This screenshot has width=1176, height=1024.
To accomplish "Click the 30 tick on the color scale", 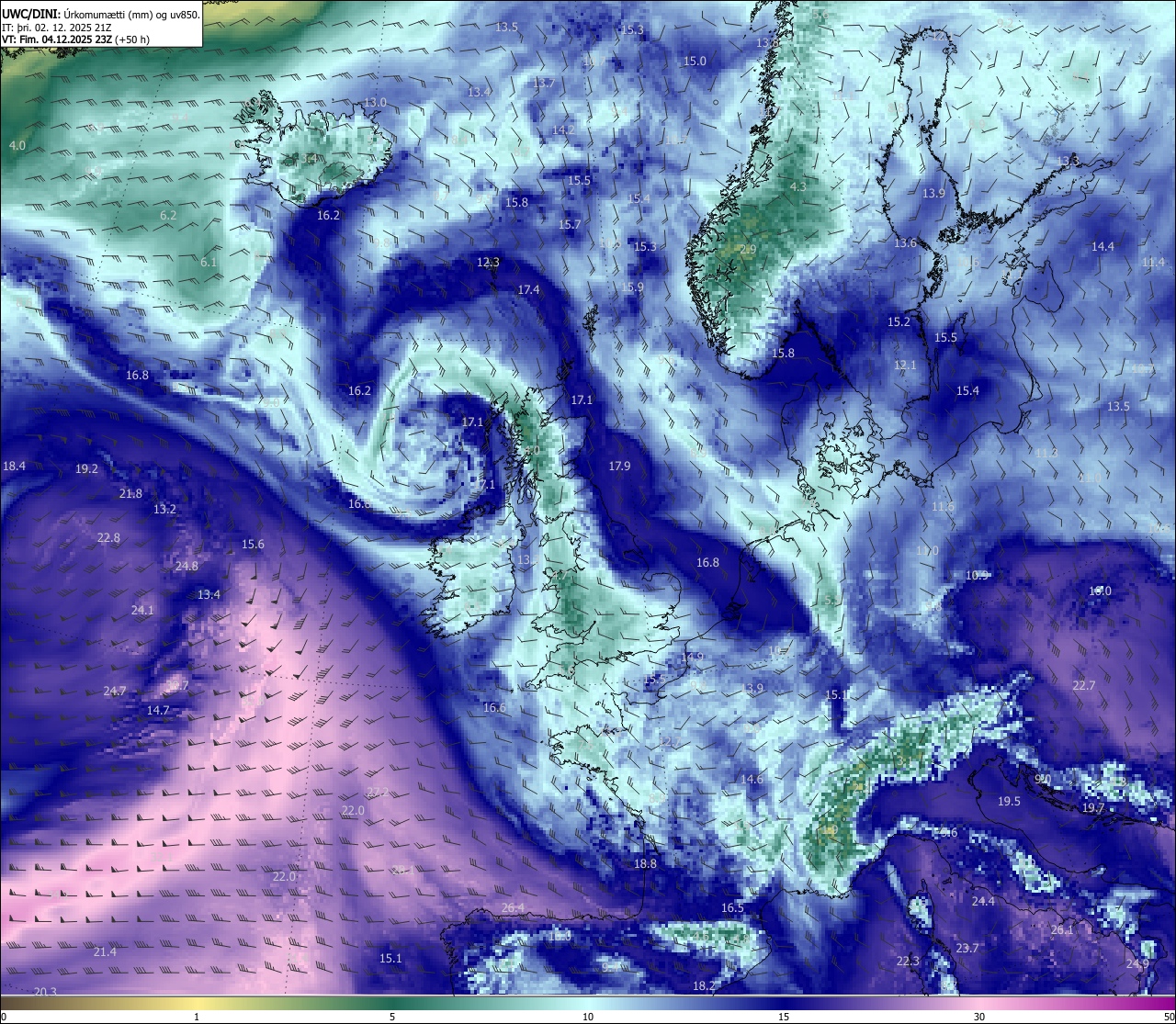I will 979,1017.
